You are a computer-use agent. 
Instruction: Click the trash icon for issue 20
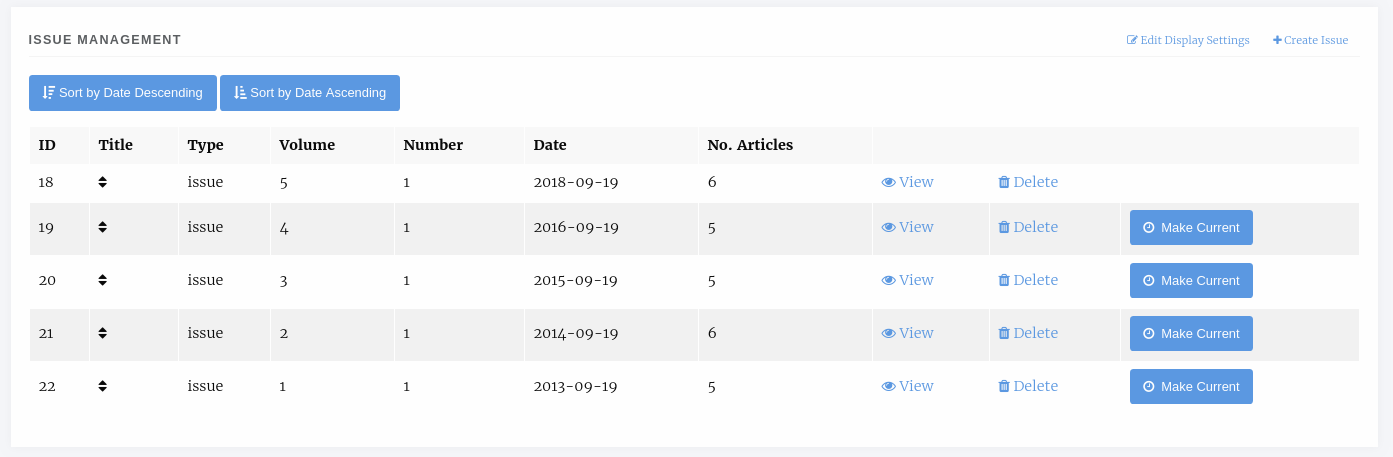pyautogui.click(x=1004, y=280)
